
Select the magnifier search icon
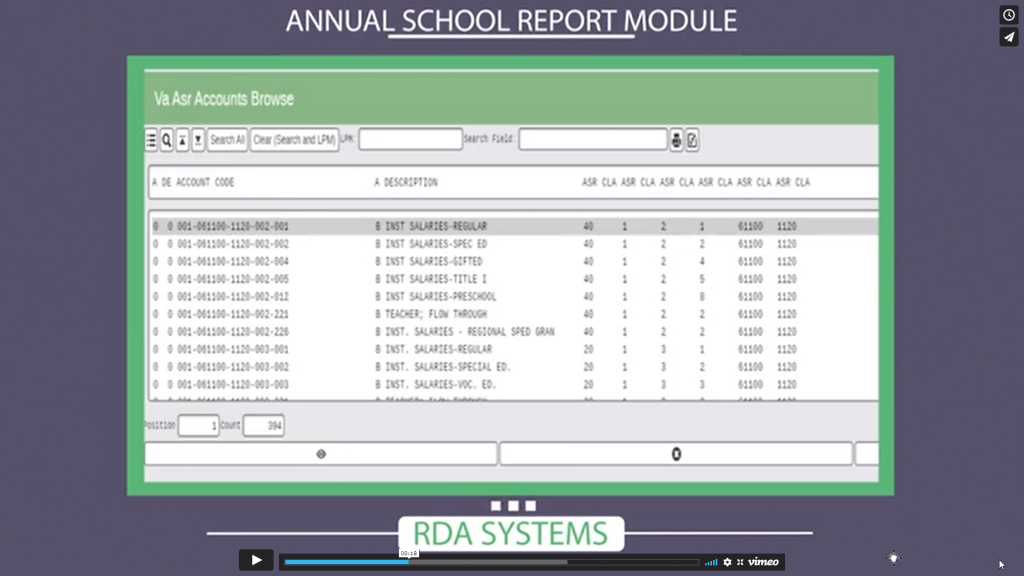(167, 140)
